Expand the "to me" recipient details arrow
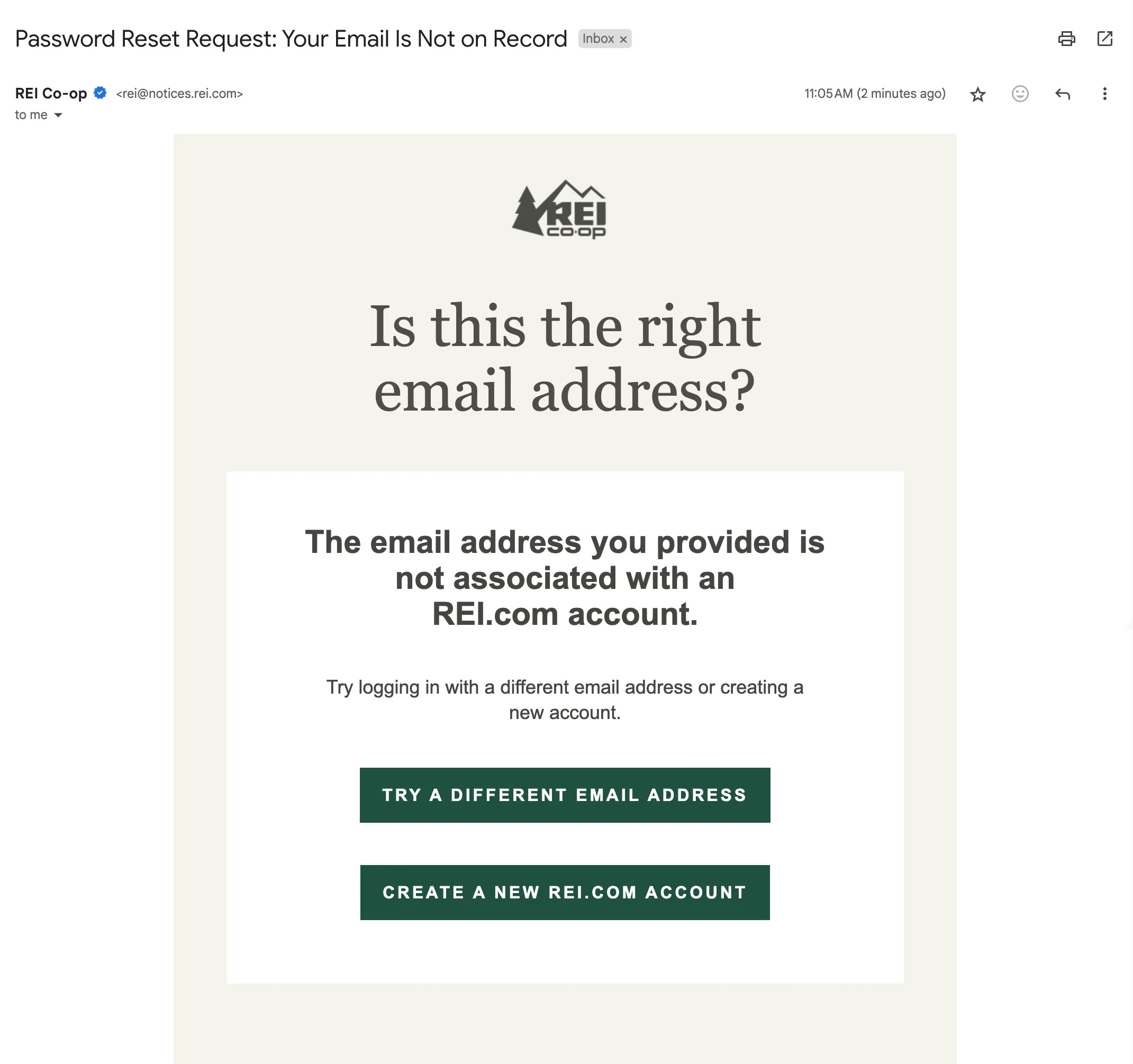Image resolution: width=1133 pixels, height=1064 pixels. [58, 115]
